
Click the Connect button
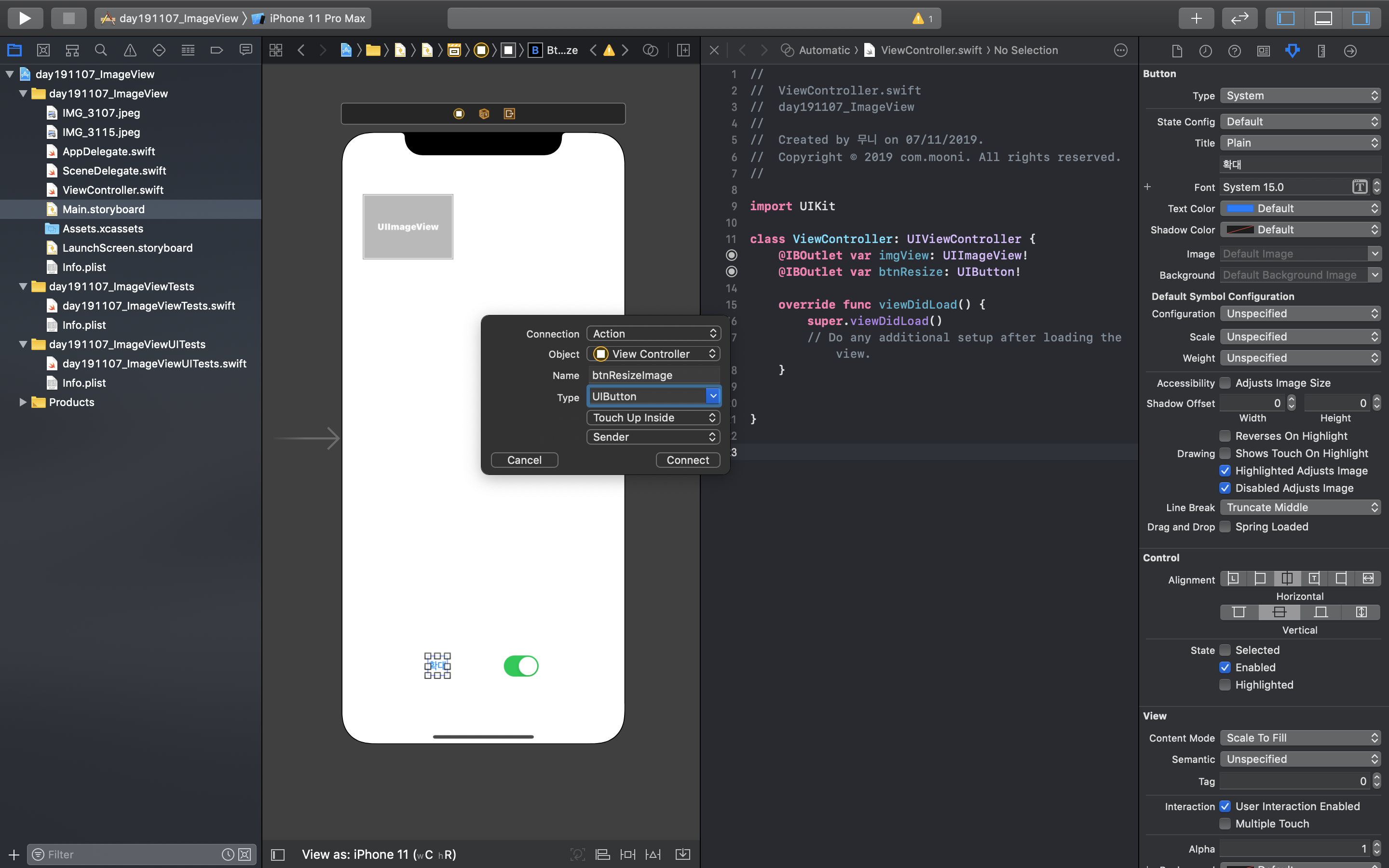point(687,460)
